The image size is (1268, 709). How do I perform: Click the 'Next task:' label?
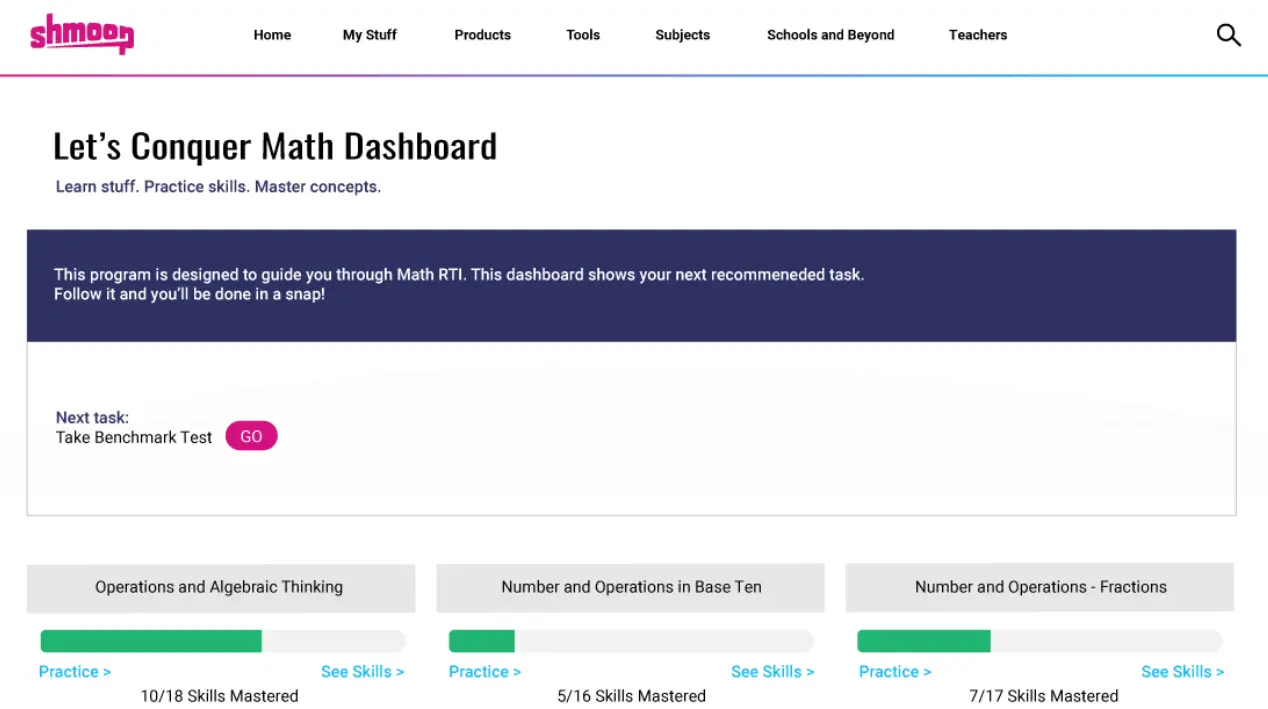click(x=92, y=418)
